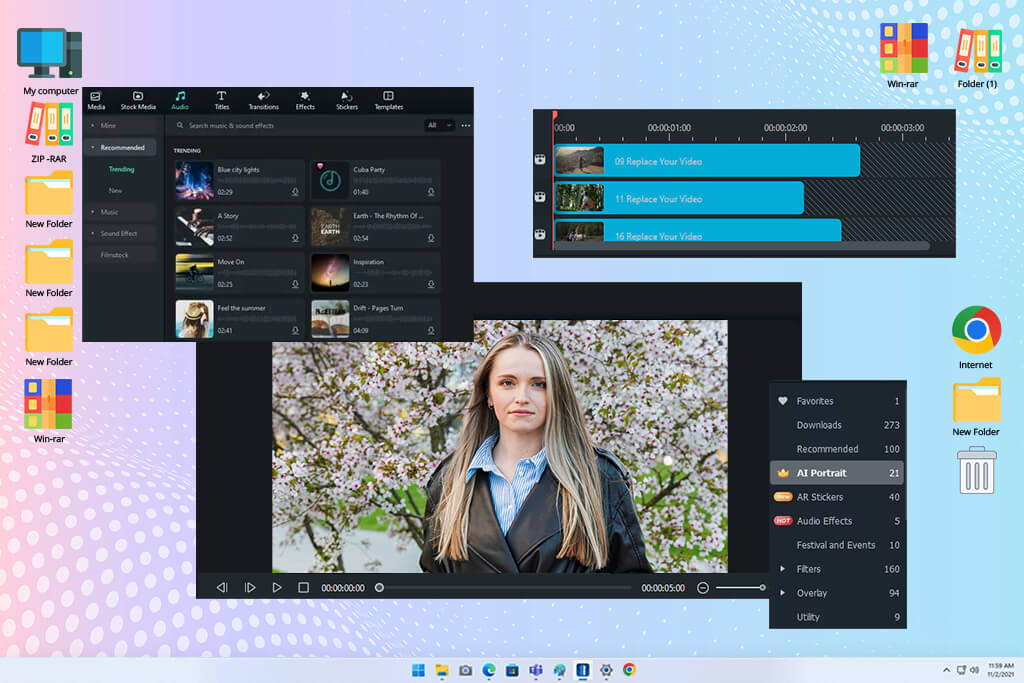Open the Stock Media tab
Viewport: 1024px width, 683px height.
click(138, 101)
